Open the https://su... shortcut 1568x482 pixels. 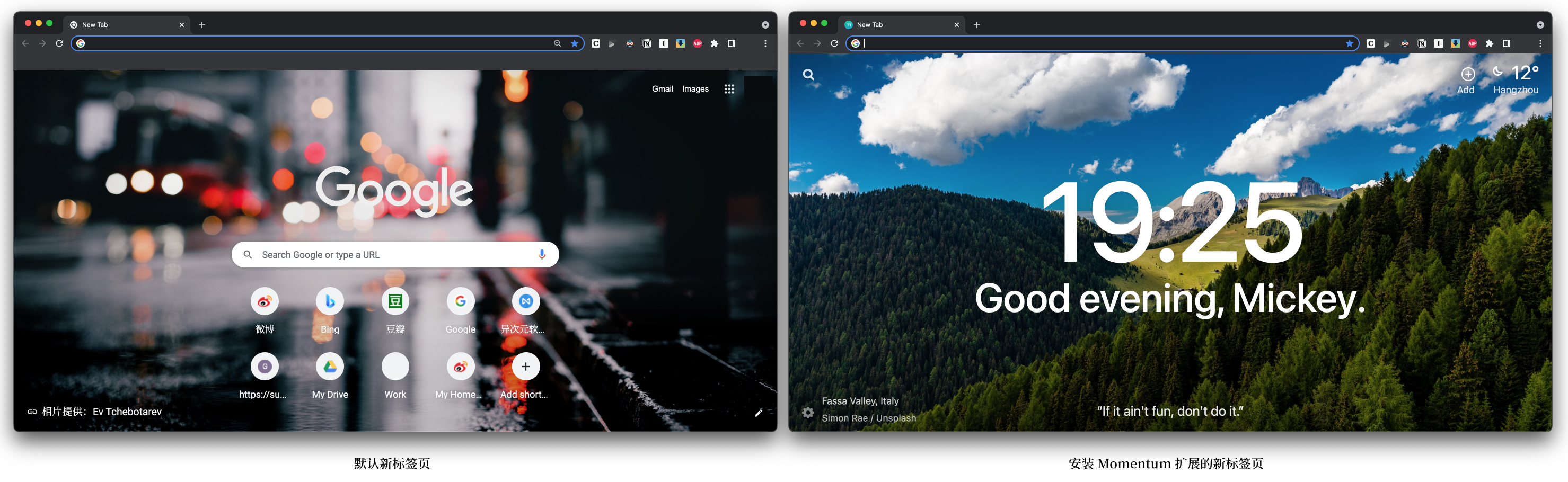tap(263, 376)
